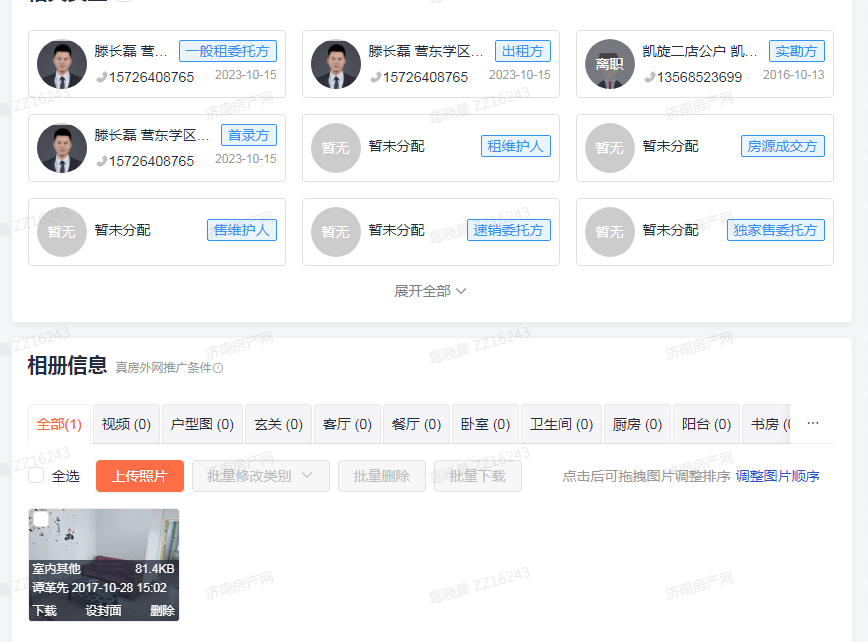Image resolution: width=868 pixels, height=642 pixels.
Task: Open the 批量修改类别 dropdown
Action: pyautogui.click(x=260, y=476)
